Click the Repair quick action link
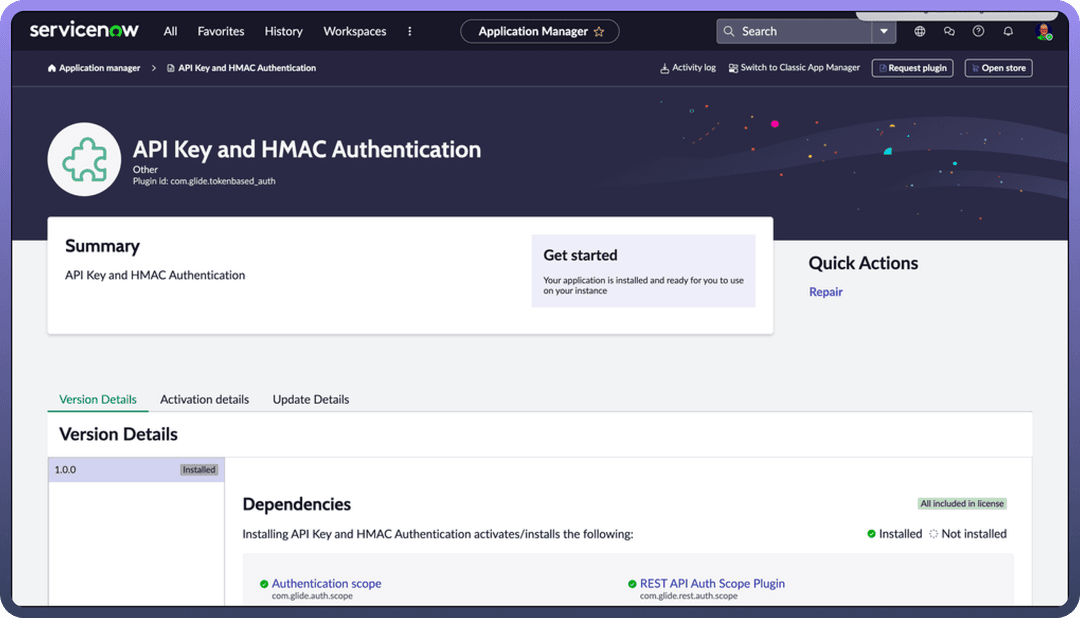 tap(826, 292)
